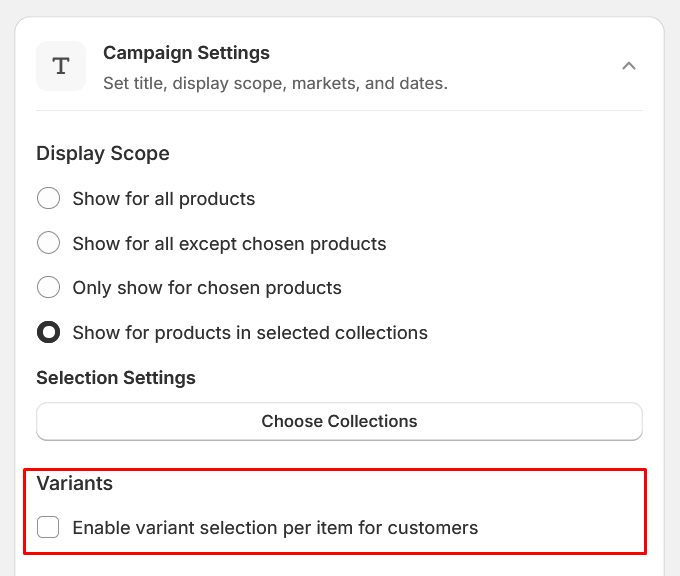
Task: Click the T icon beside Campaign Settings
Action: (x=61, y=66)
